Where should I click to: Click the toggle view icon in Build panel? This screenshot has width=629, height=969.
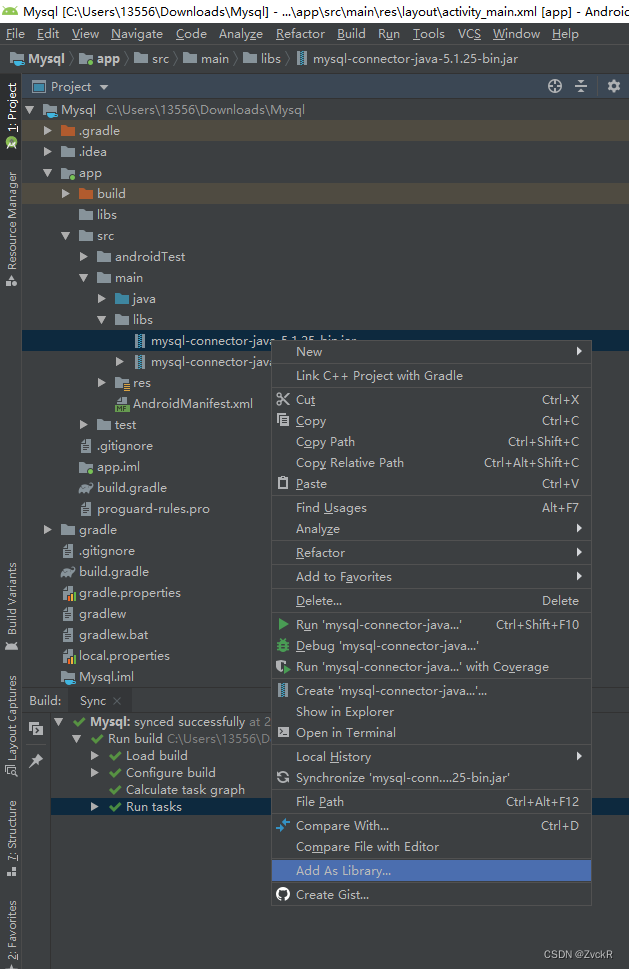tap(36, 729)
